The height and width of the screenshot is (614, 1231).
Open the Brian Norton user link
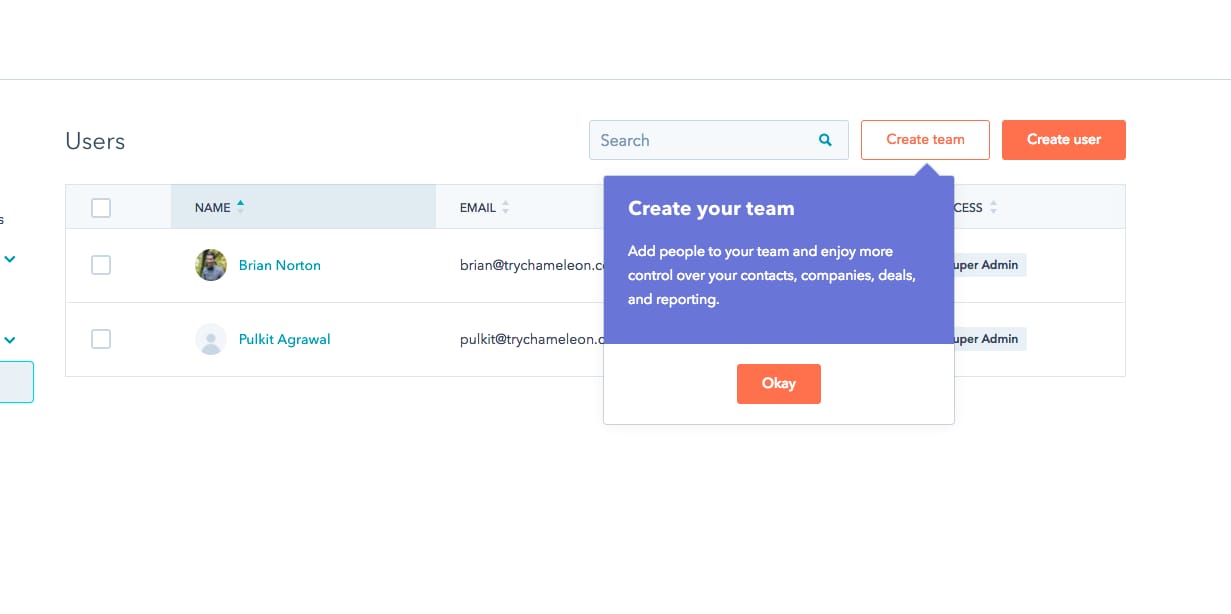[x=280, y=265]
